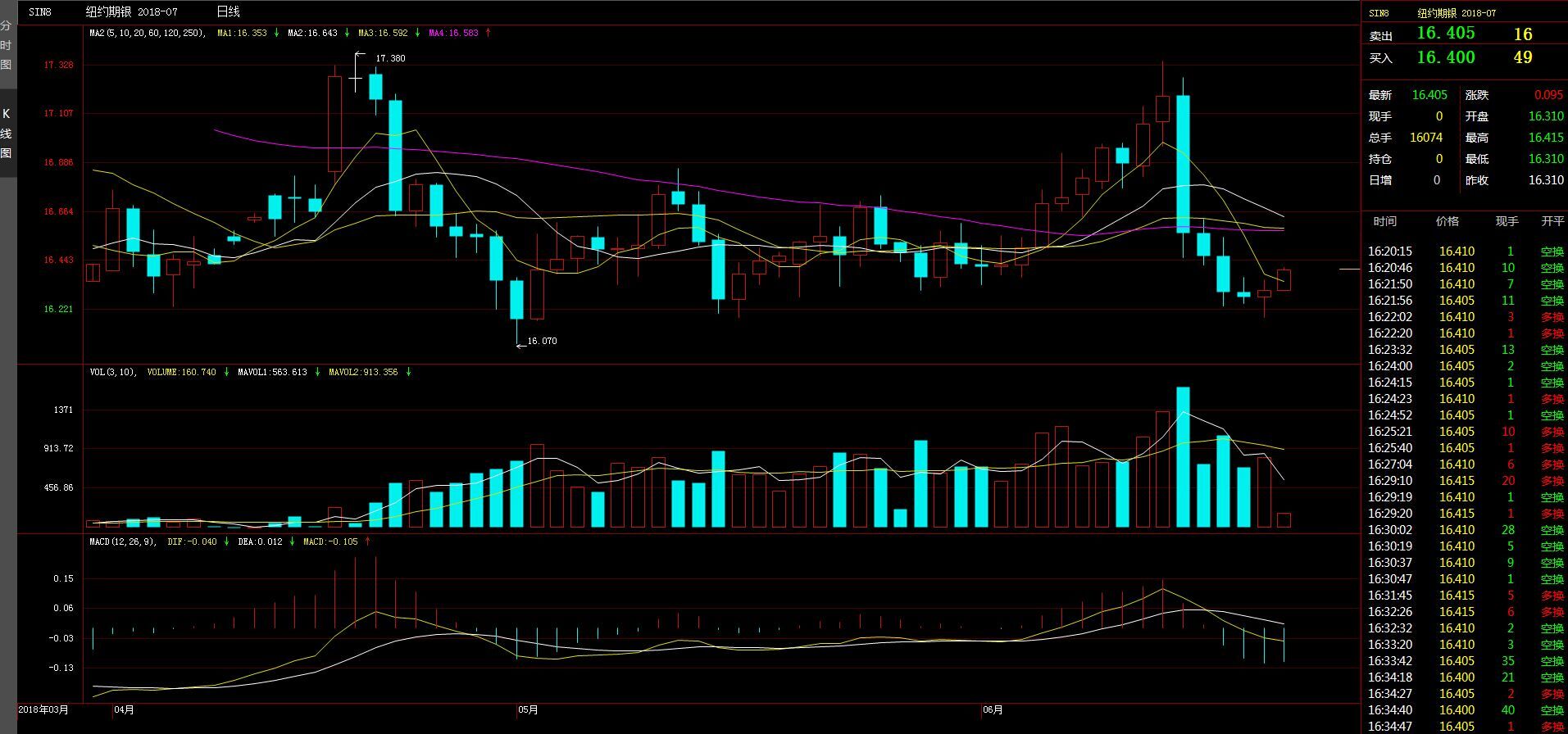Click the 涨跌 change value 0.095
Viewport: 1568px width, 734px height.
click(x=1548, y=95)
